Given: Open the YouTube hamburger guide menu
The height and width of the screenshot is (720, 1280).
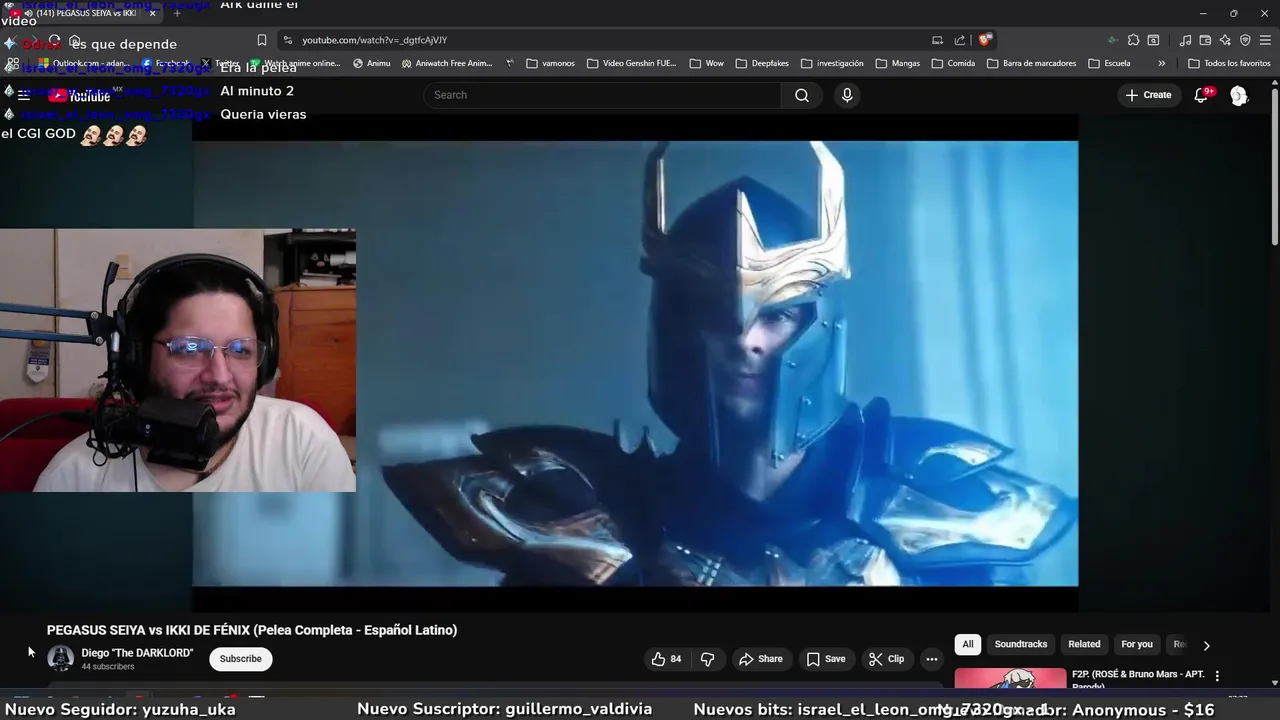Looking at the screenshot, I should point(24,96).
